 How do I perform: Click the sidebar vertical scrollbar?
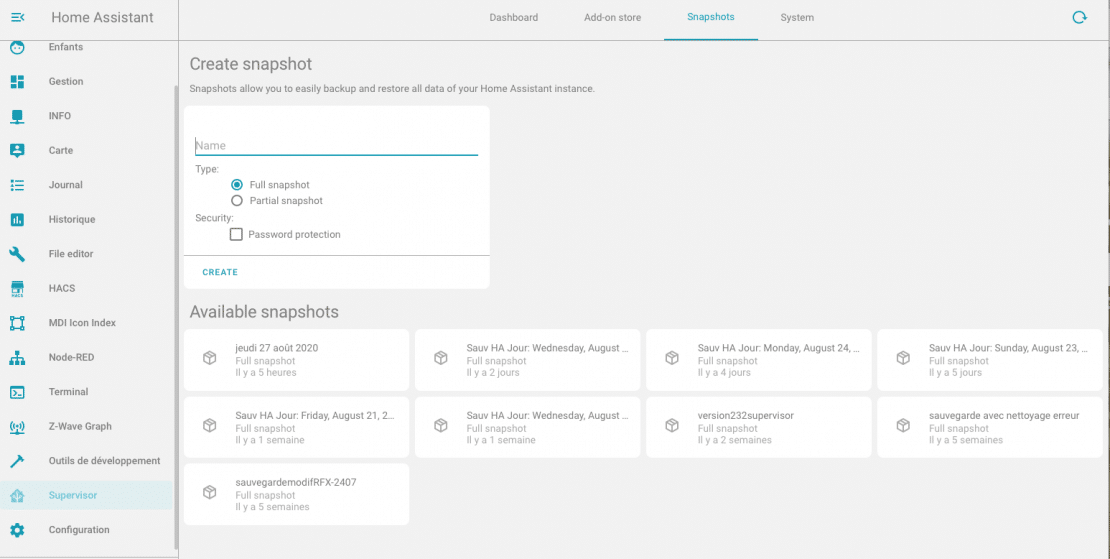click(x=176, y=317)
